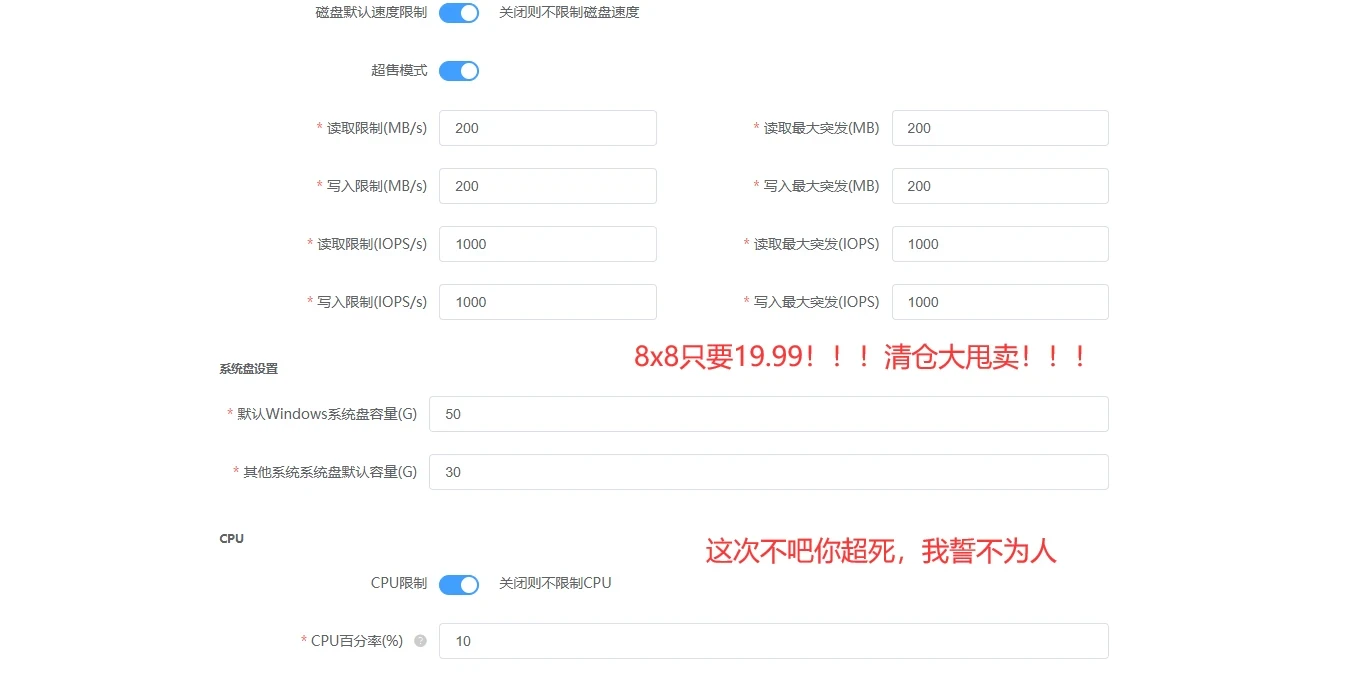Disable the 磁盘默认速度限制 toggle switch
Image resolution: width=1363 pixels, height=679 pixels.
coord(458,13)
